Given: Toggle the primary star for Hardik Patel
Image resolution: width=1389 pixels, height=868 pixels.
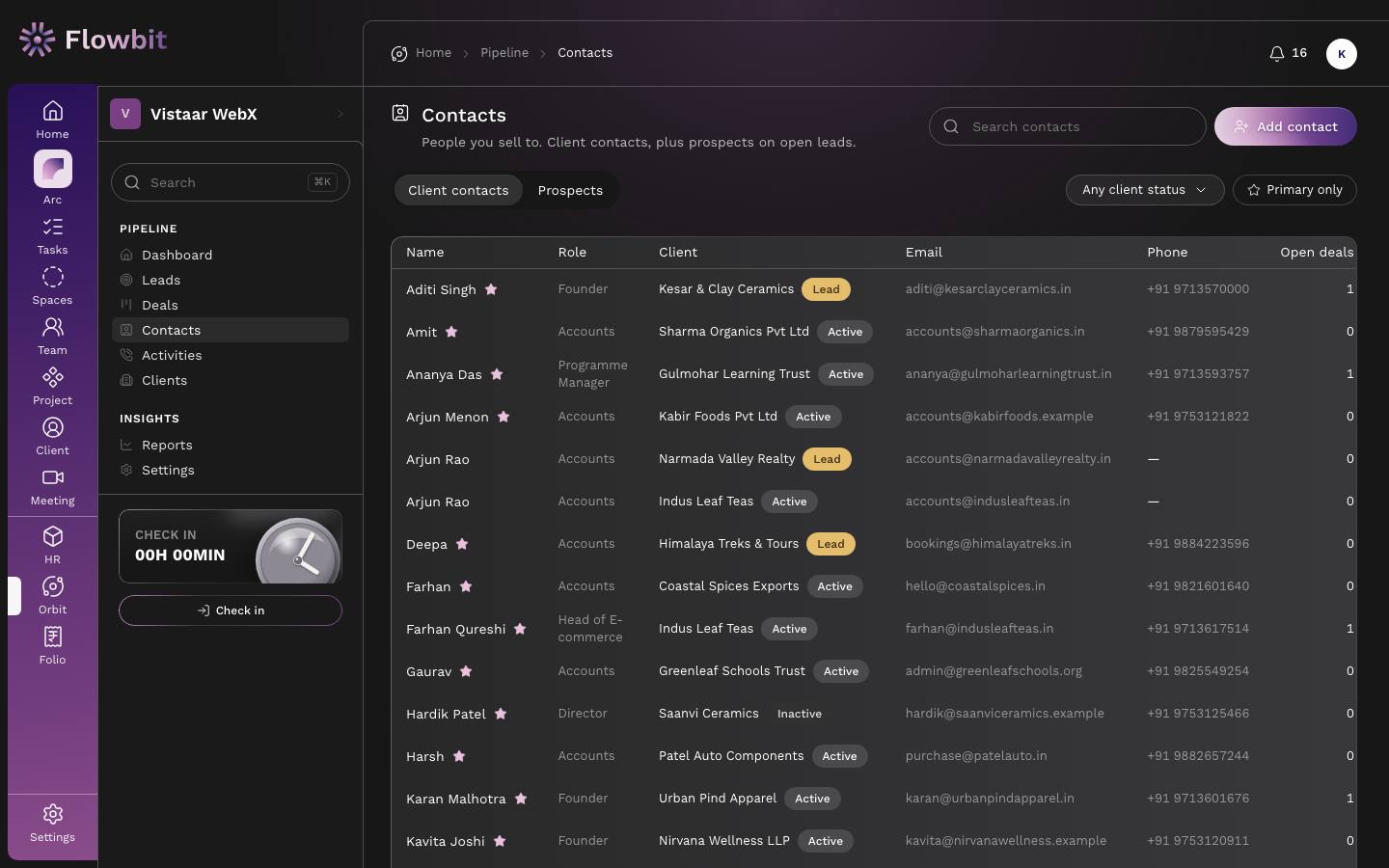Looking at the screenshot, I should 501,714.
